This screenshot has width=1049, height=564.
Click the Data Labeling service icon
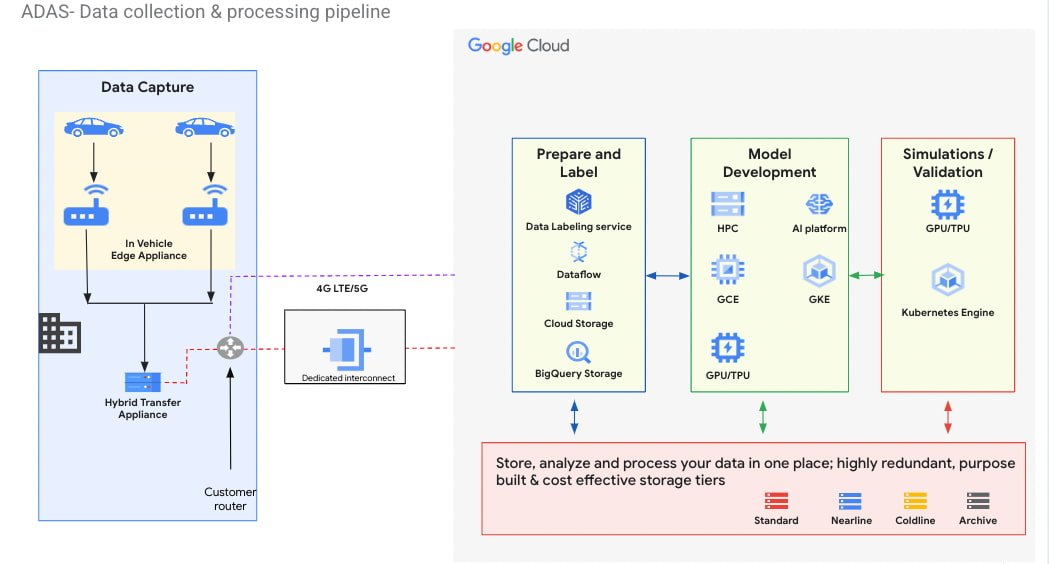point(579,201)
